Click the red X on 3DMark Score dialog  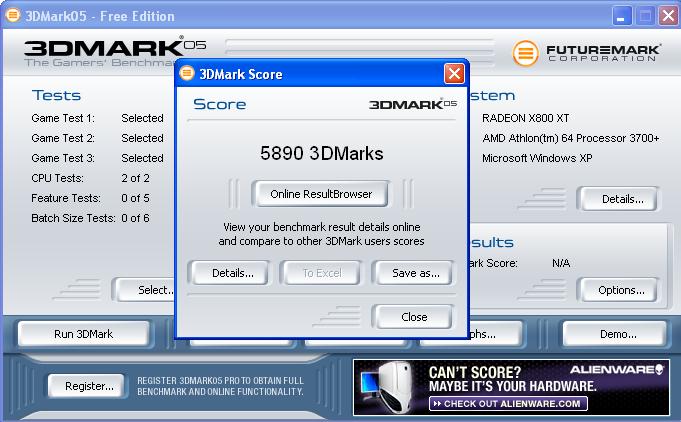tap(454, 74)
